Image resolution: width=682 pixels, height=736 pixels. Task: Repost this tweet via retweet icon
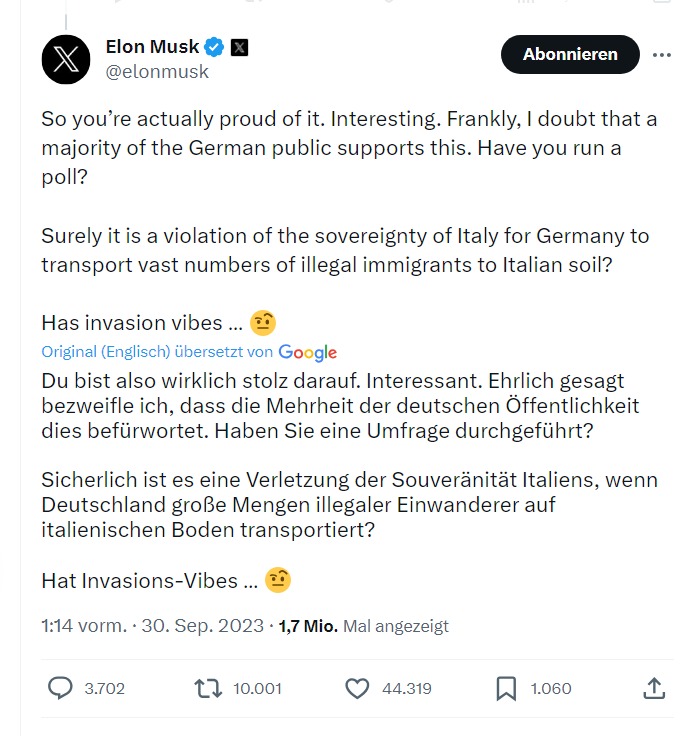click(208, 688)
